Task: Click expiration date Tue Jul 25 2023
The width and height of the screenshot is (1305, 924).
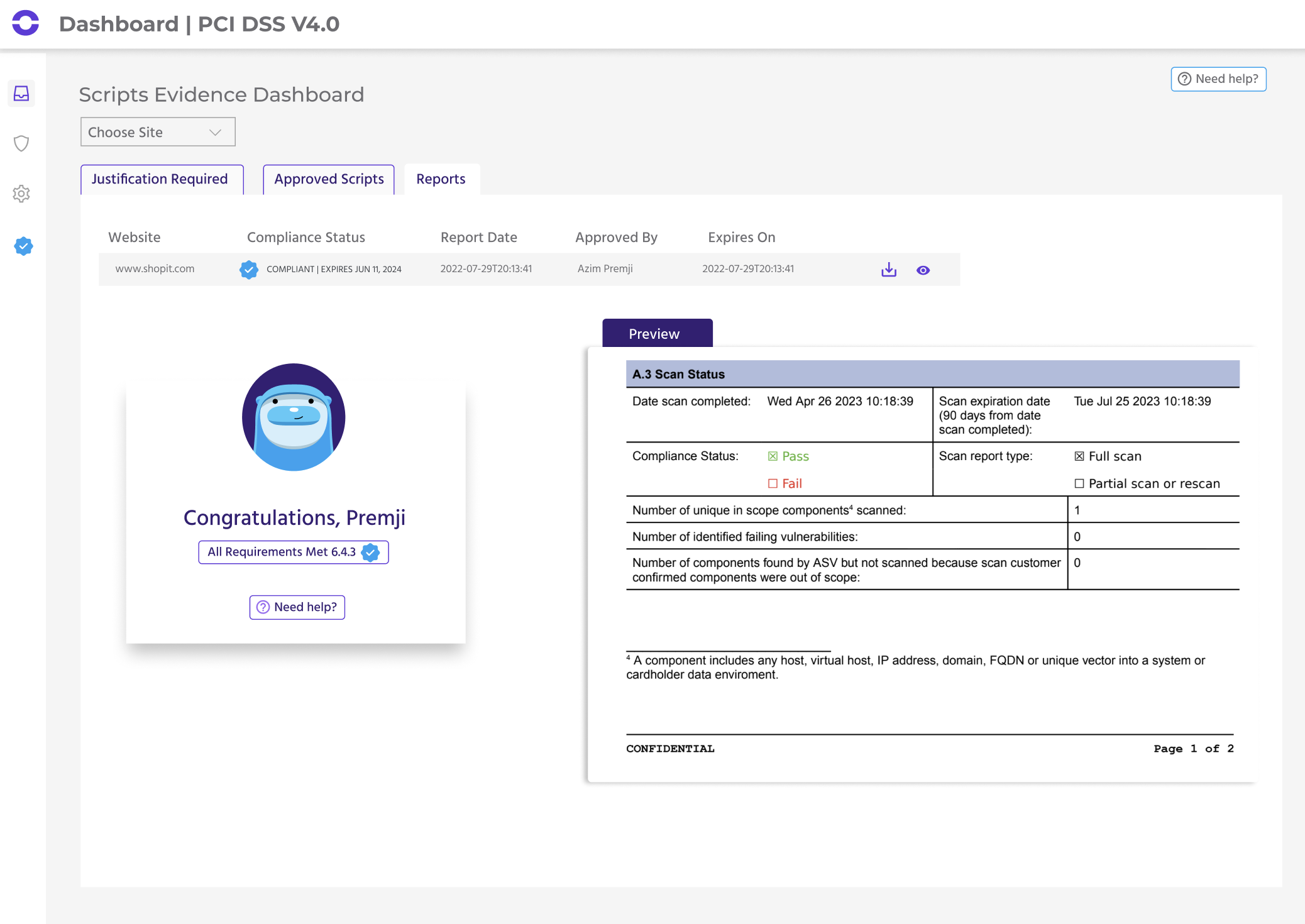Action: (1142, 401)
